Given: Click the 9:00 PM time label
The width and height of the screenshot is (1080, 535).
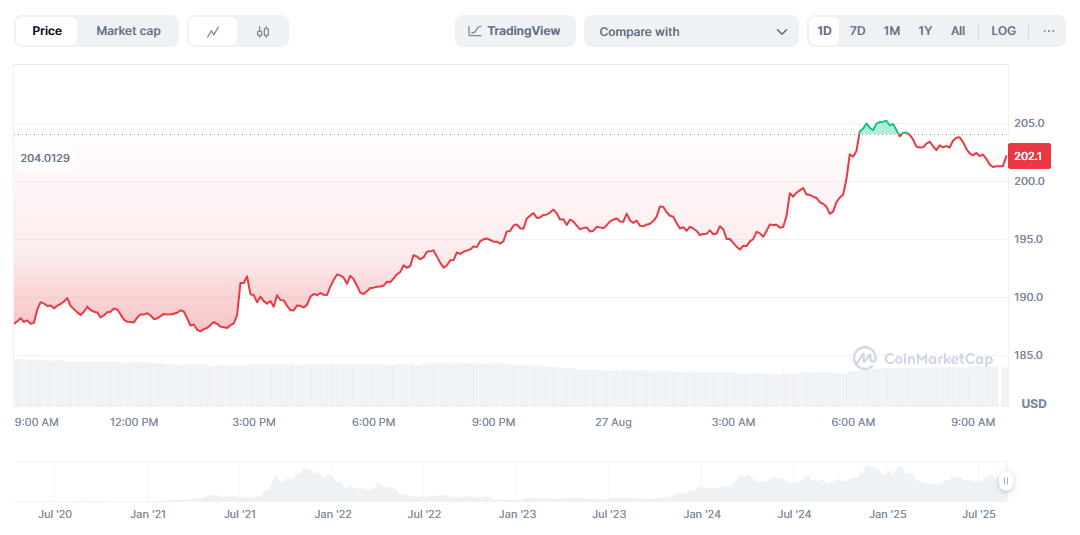Looking at the screenshot, I should point(493,422).
